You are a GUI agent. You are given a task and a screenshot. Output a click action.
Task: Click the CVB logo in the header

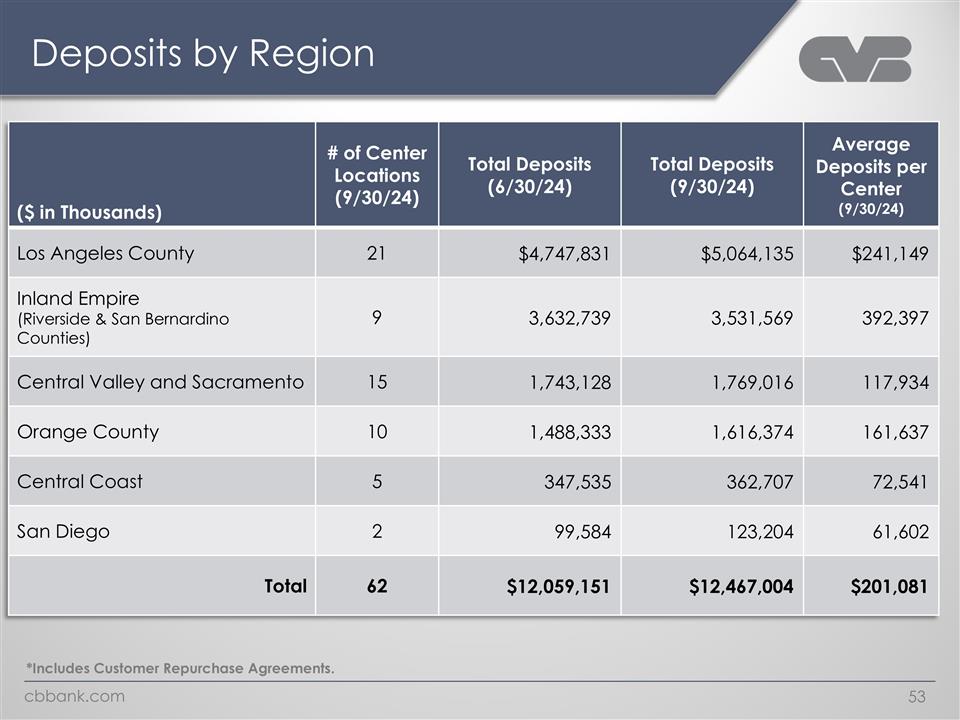(855, 59)
